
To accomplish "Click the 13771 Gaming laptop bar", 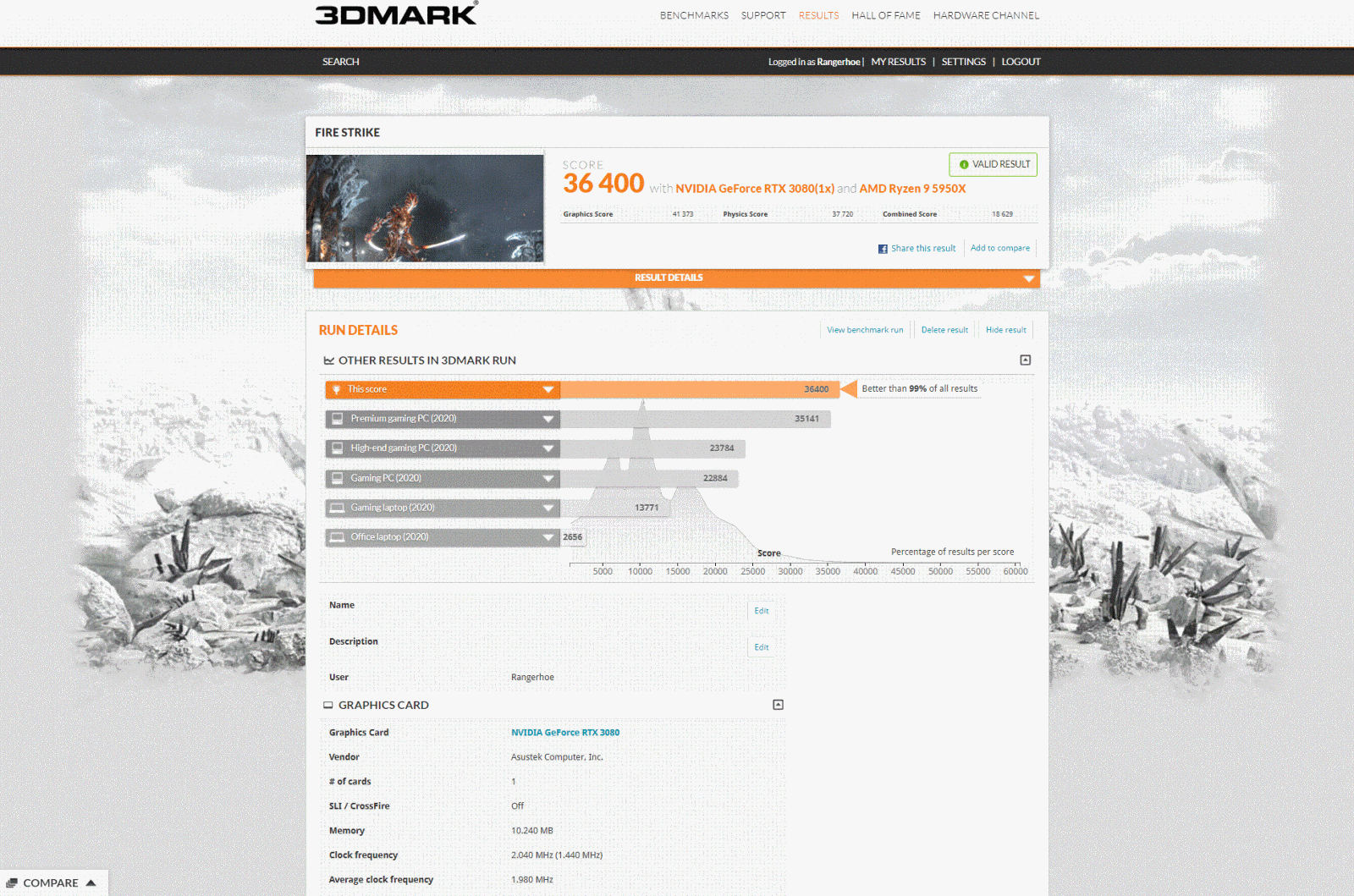I will (614, 508).
